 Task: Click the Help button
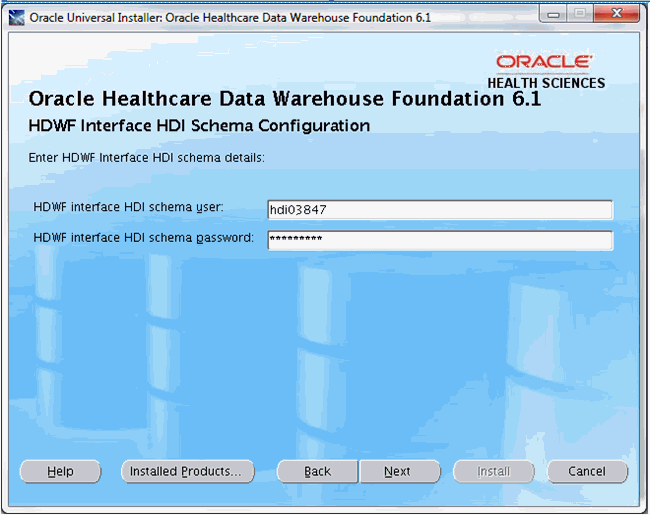(61, 471)
